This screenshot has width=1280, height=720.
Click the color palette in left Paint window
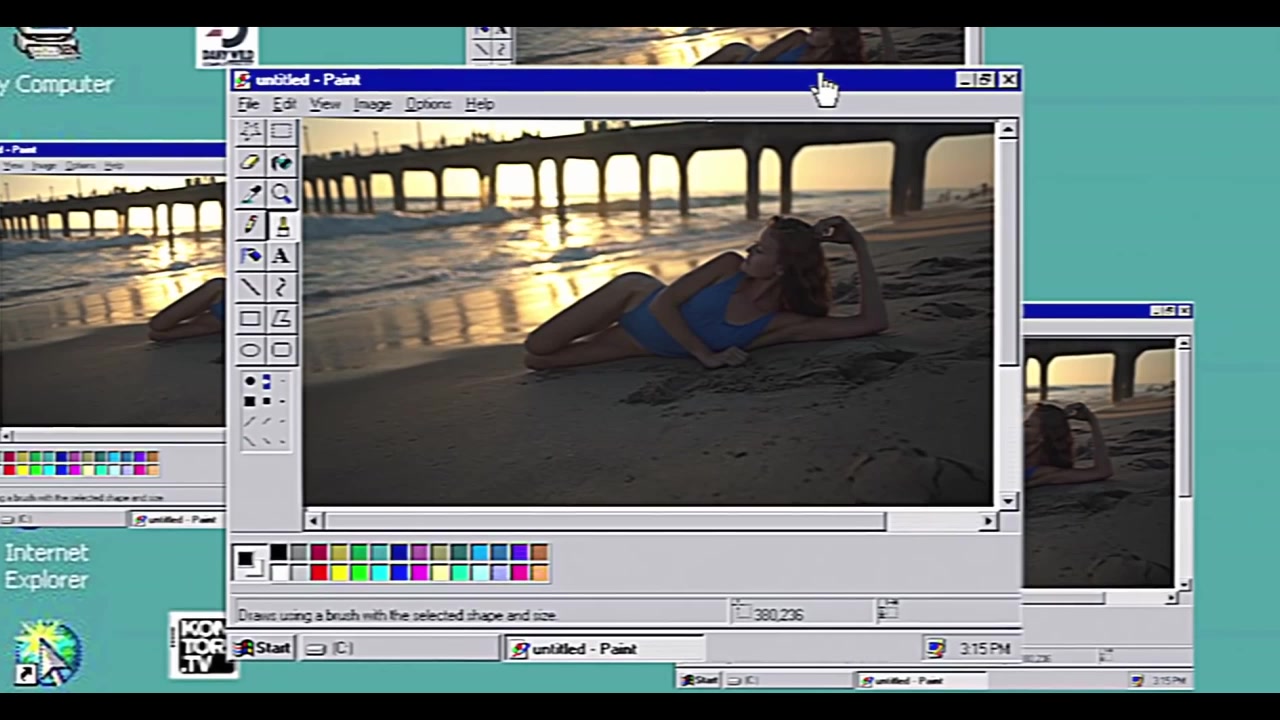coord(80,463)
